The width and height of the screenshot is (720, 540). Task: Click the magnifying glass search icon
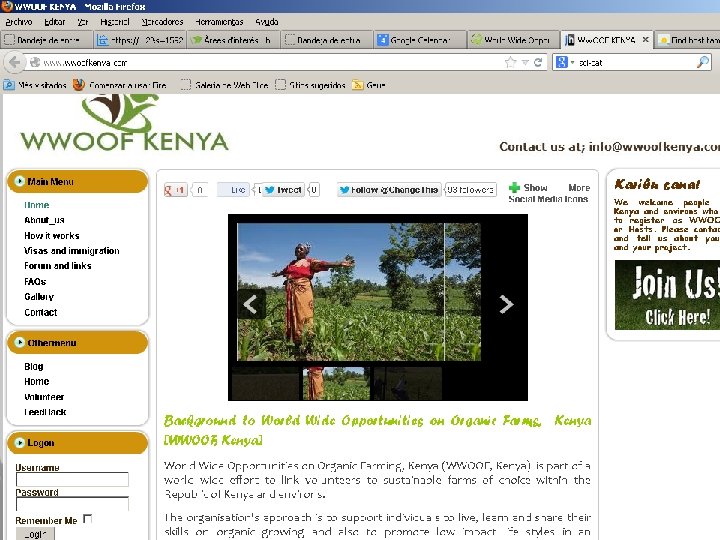[x=703, y=62]
